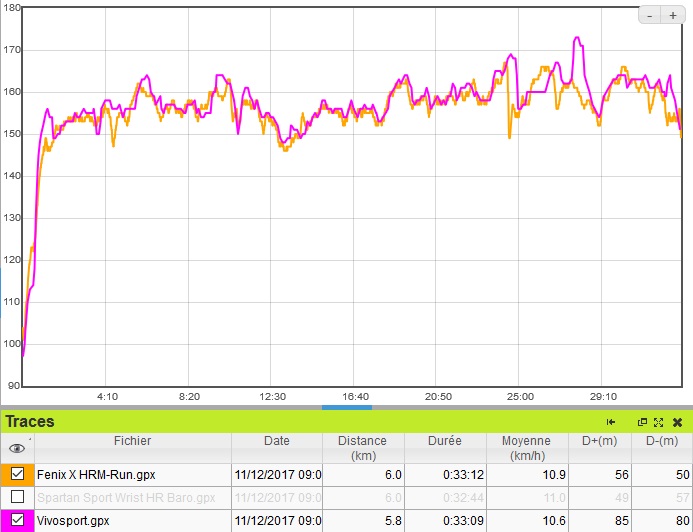Click the Moyenne (km/h) column header

click(x=528, y=448)
